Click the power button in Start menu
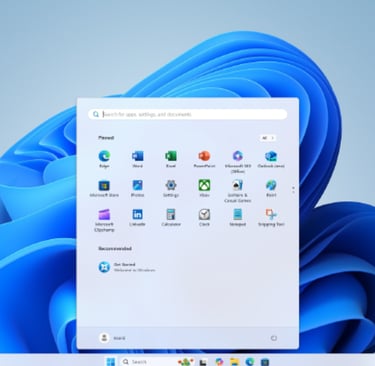The height and width of the screenshot is (366, 375). [274, 338]
